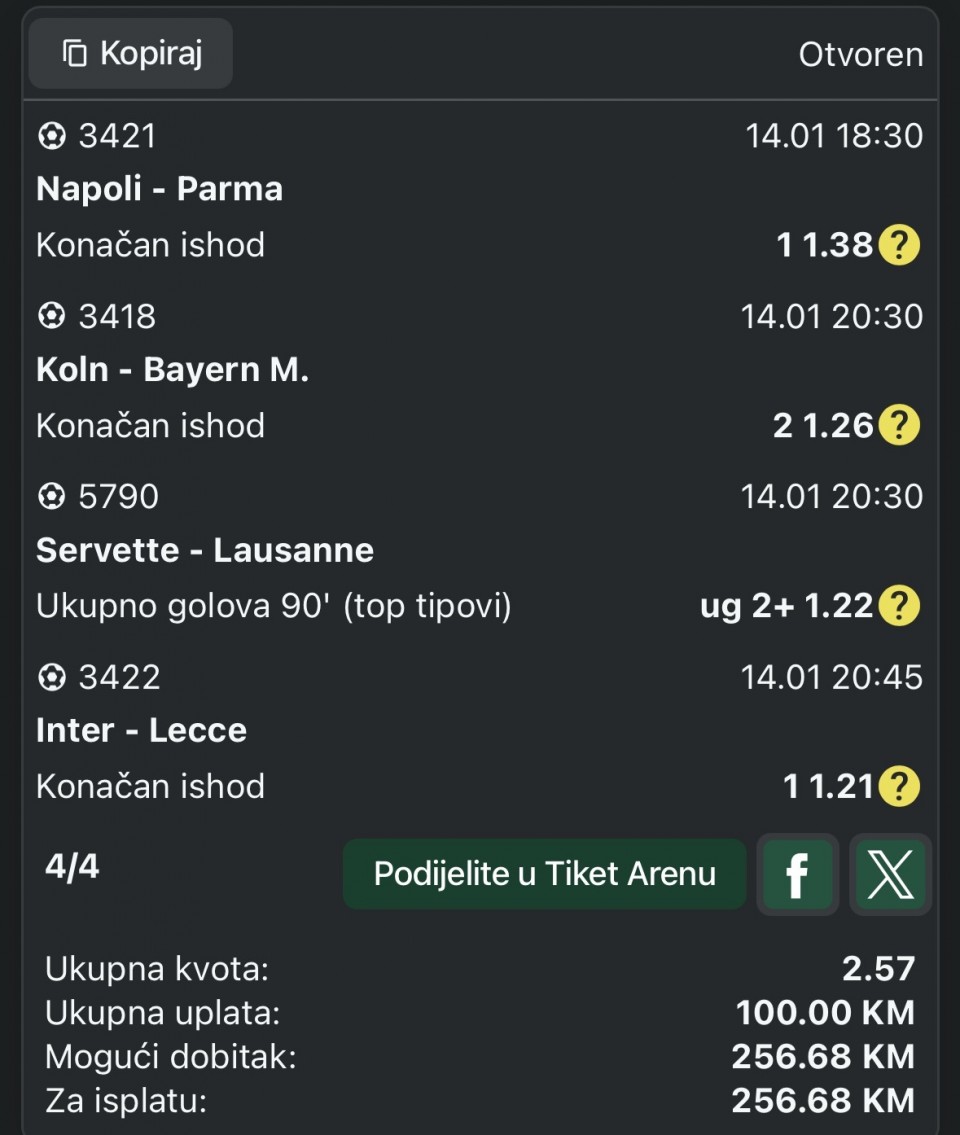
Task: Tap question mark beside Koln - Bayern odds
Action: [898, 426]
